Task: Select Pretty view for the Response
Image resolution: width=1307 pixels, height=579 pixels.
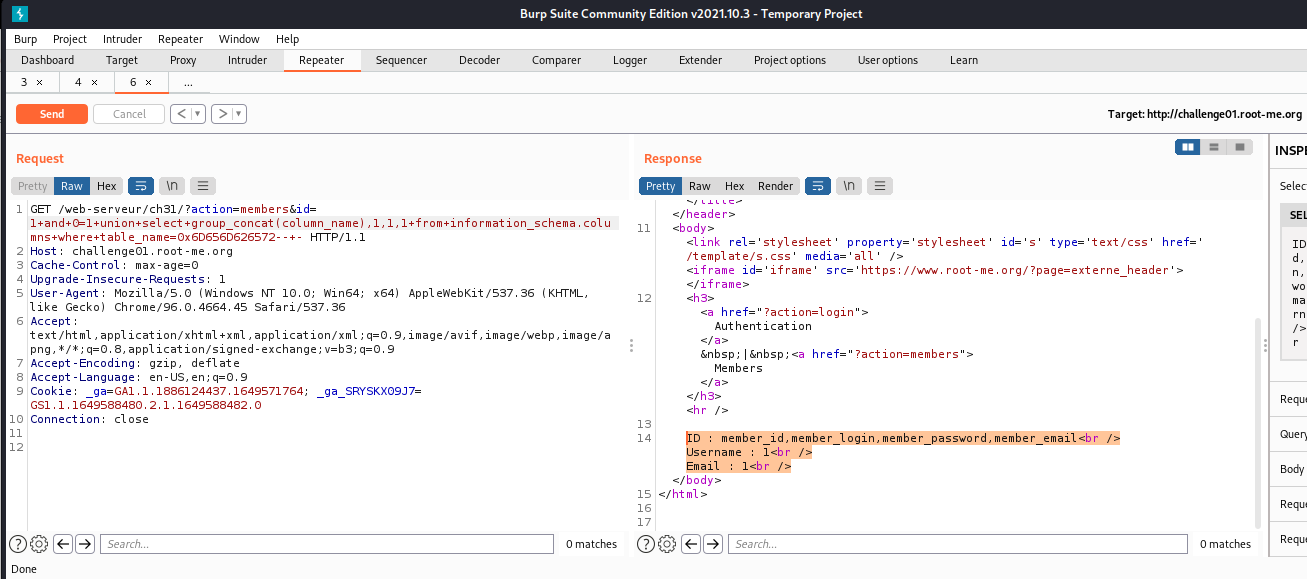Action: (x=661, y=186)
